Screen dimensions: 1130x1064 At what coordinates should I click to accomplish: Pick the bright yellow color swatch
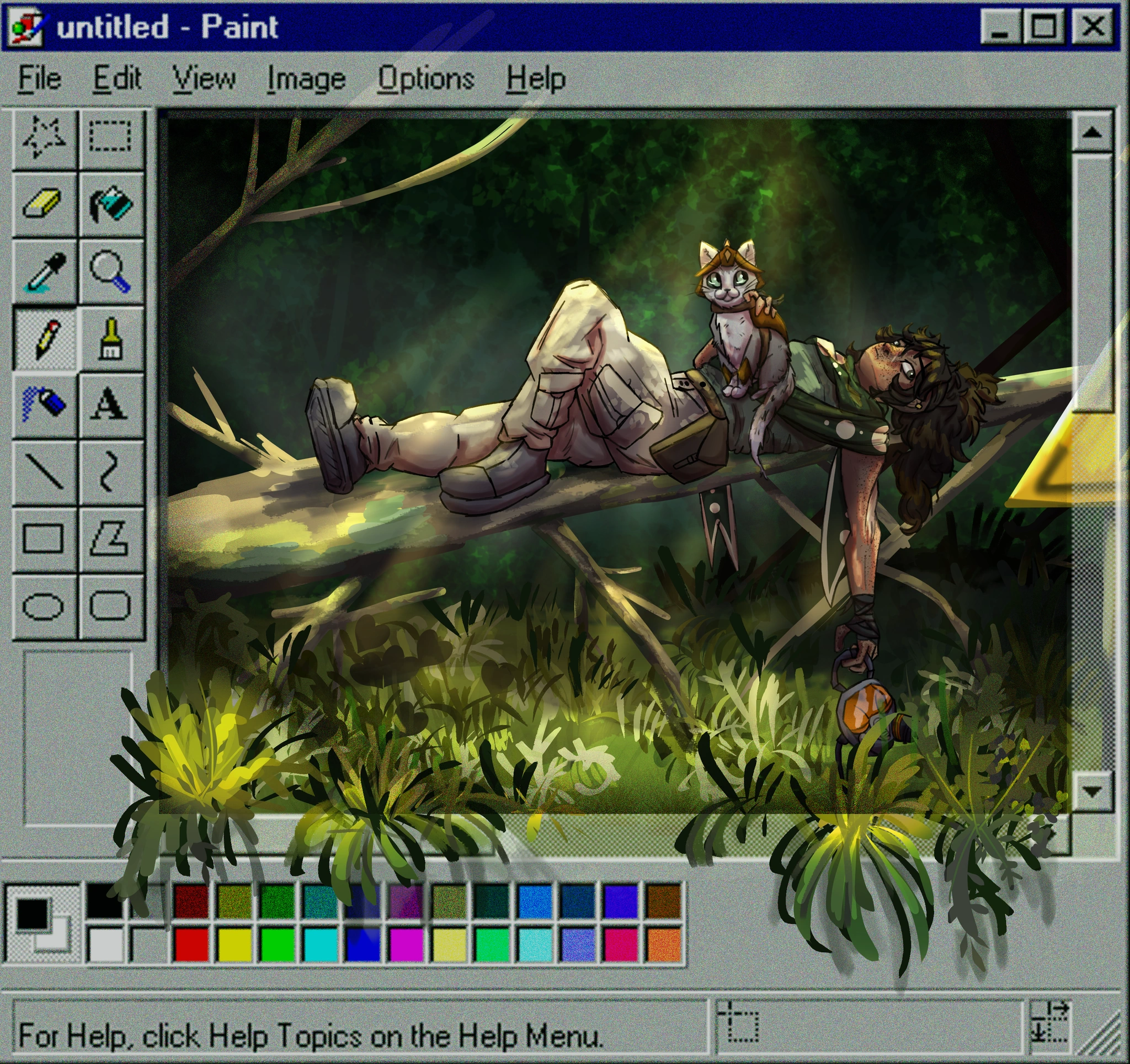click(x=234, y=945)
